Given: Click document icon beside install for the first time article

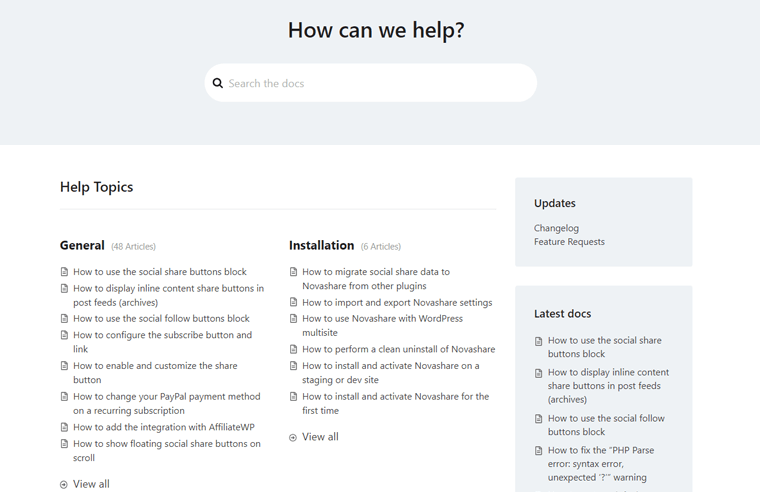Looking at the screenshot, I should coord(293,397).
